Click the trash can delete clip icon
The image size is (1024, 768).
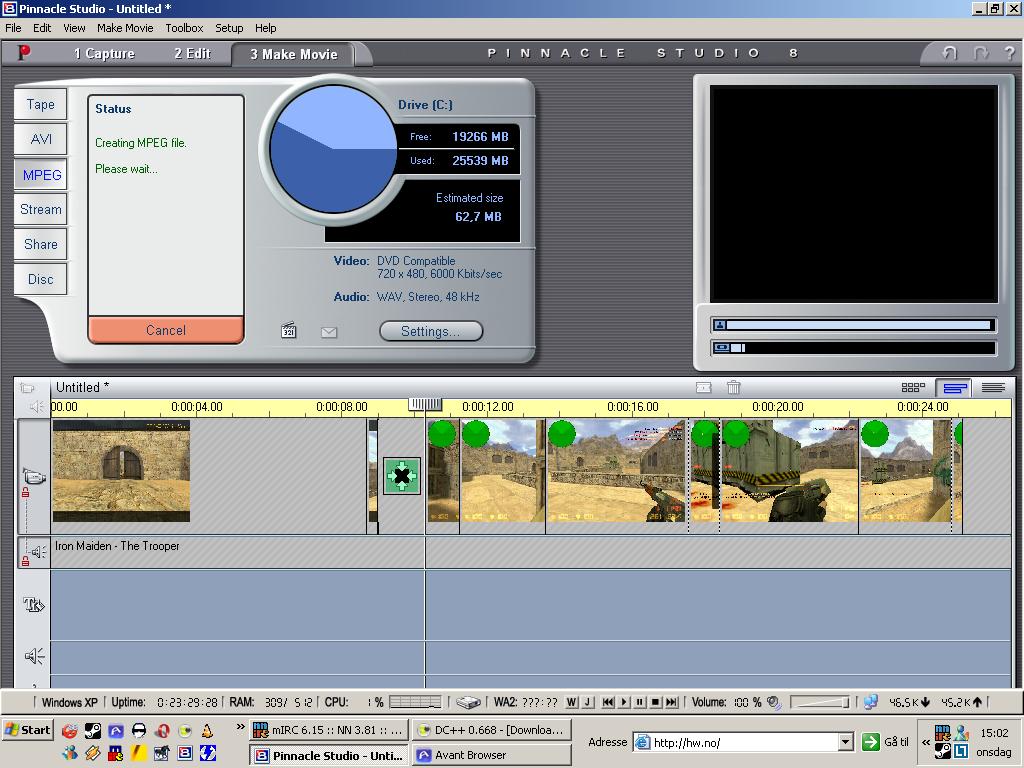pyautogui.click(x=733, y=387)
